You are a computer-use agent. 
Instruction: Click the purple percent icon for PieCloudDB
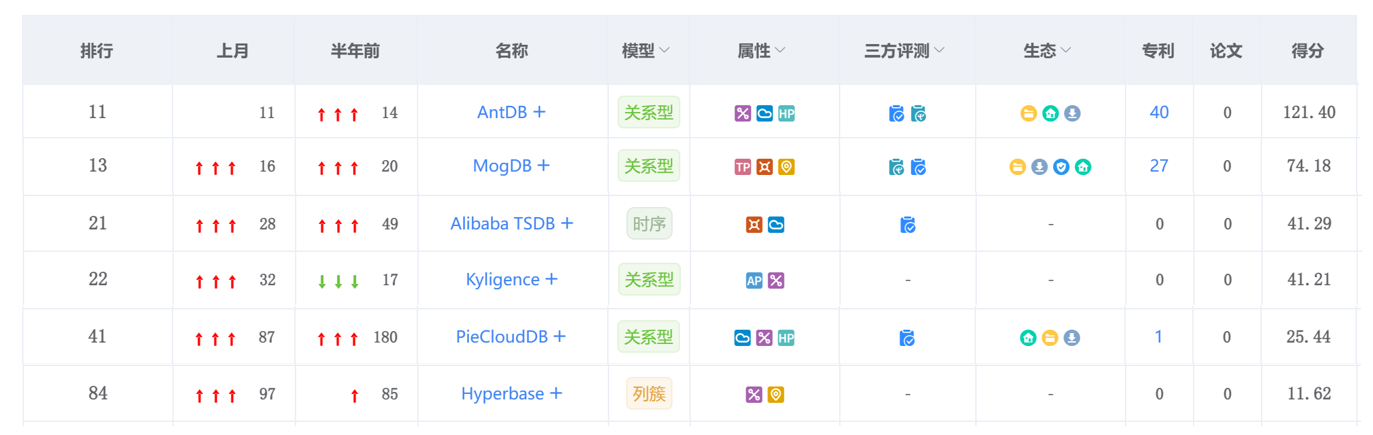[x=764, y=338]
